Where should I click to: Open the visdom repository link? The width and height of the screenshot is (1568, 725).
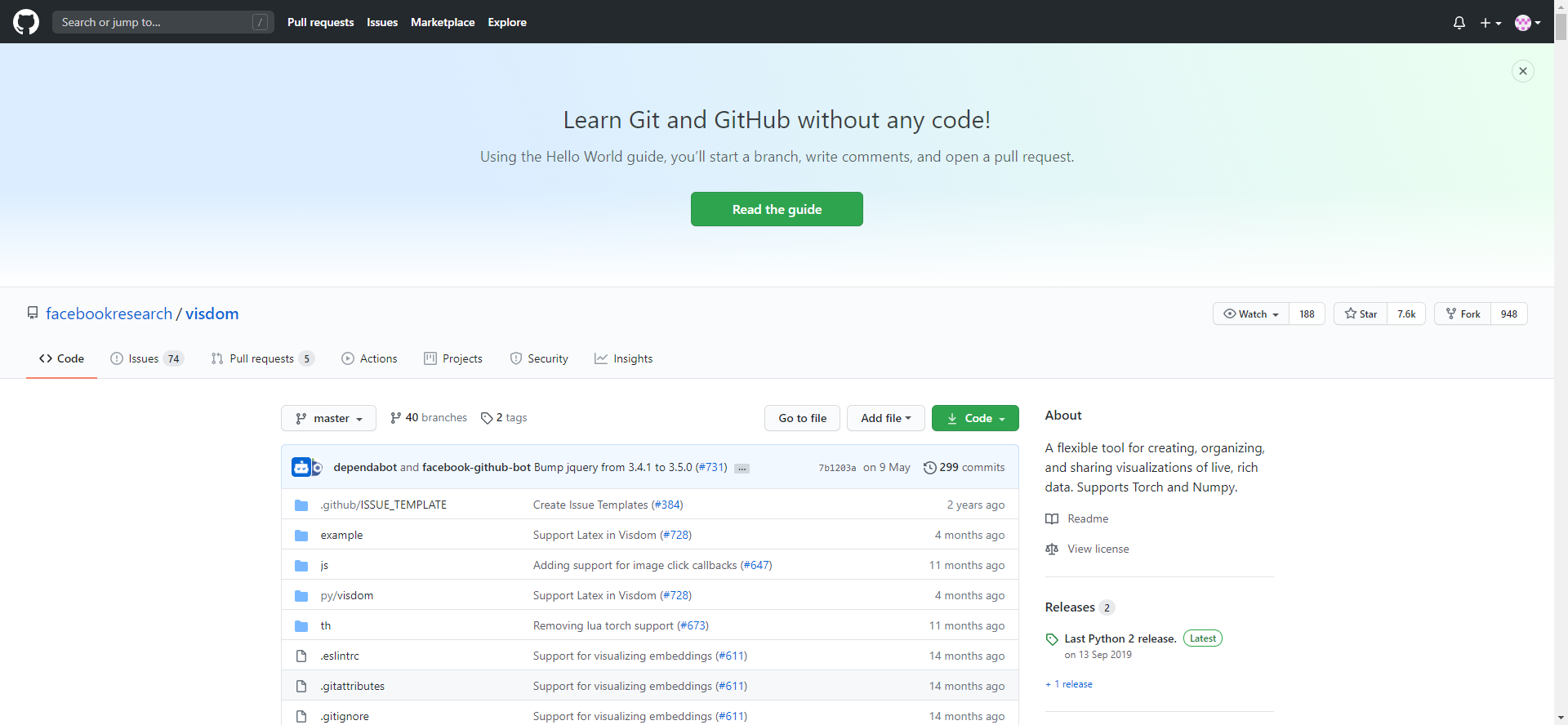(x=212, y=314)
